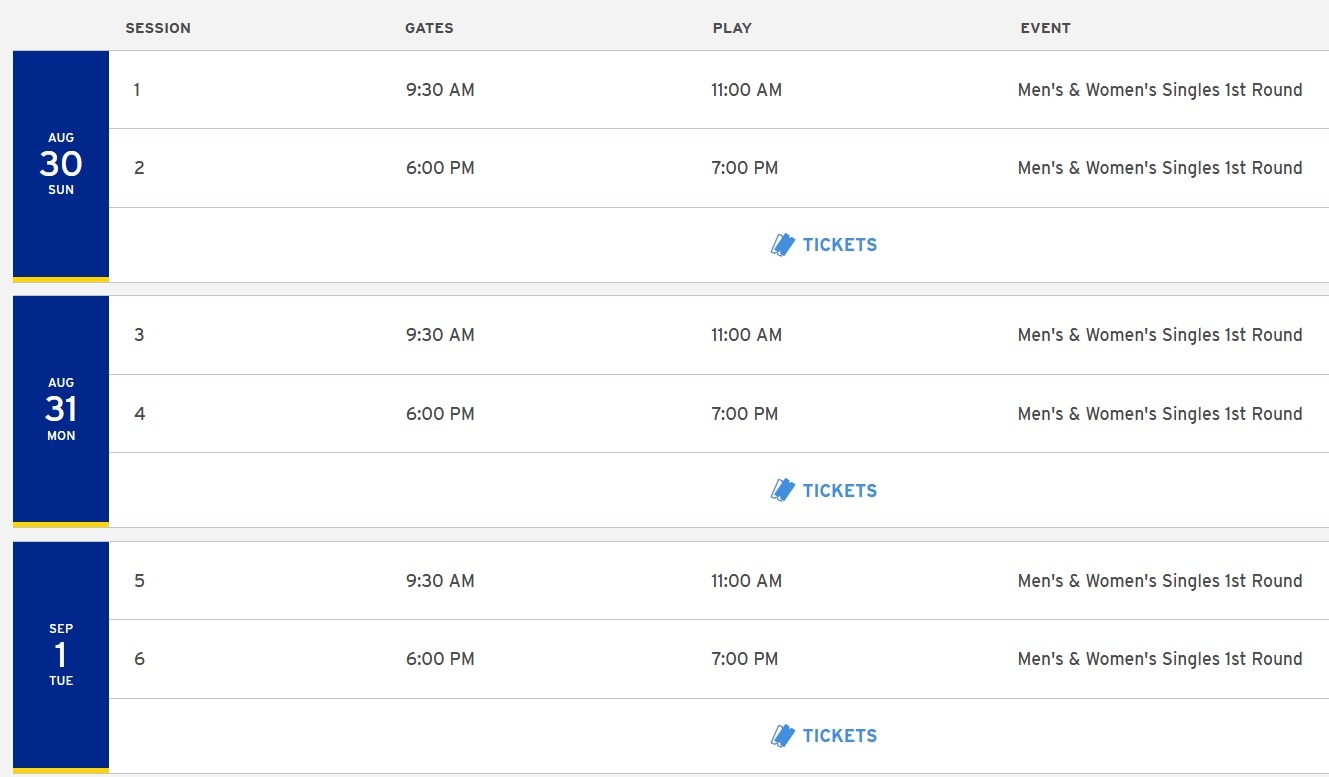Click ticket icon for Aug 30 Sunday

pos(782,245)
